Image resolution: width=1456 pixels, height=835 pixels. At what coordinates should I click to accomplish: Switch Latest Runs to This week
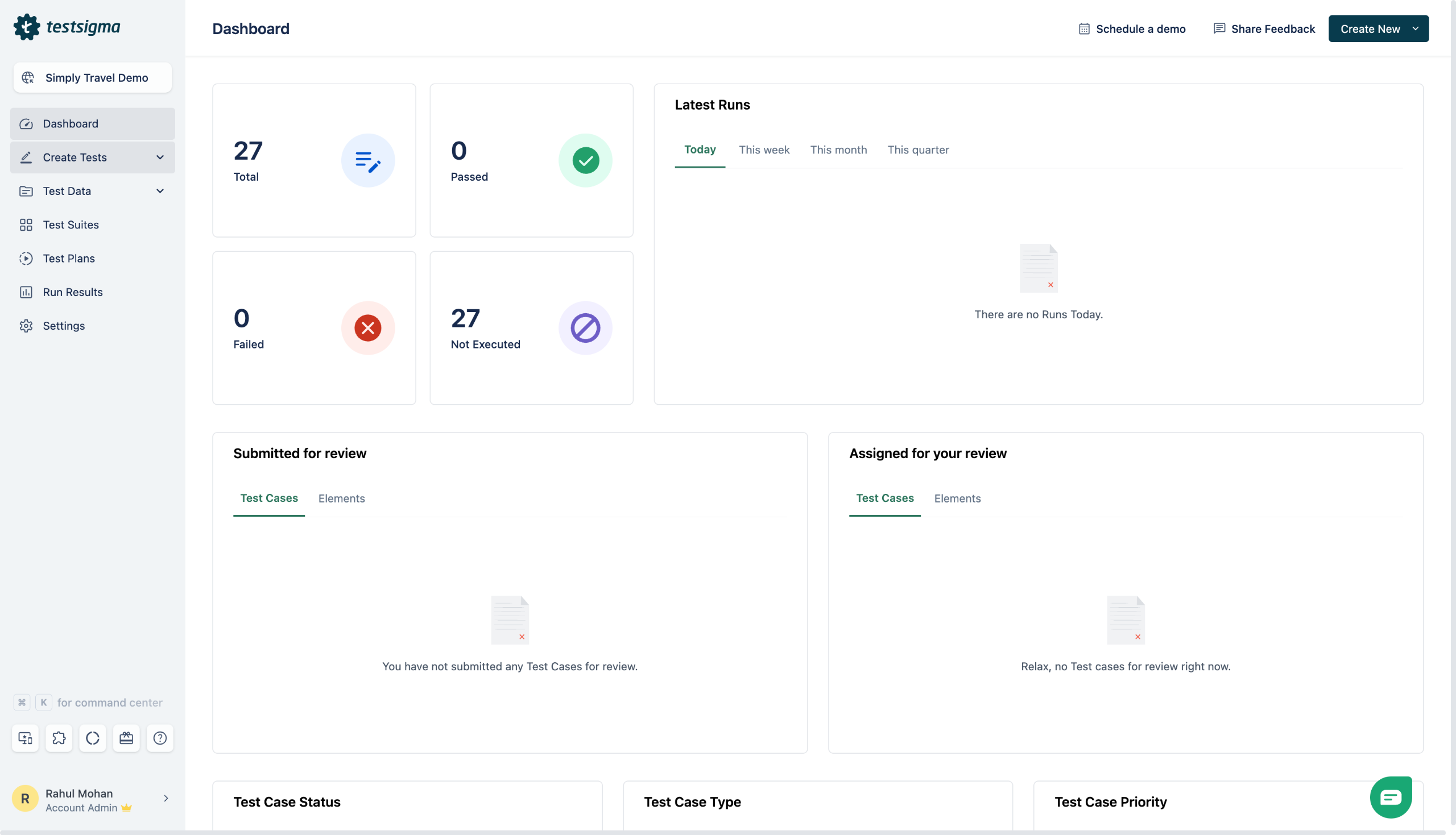[764, 149]
